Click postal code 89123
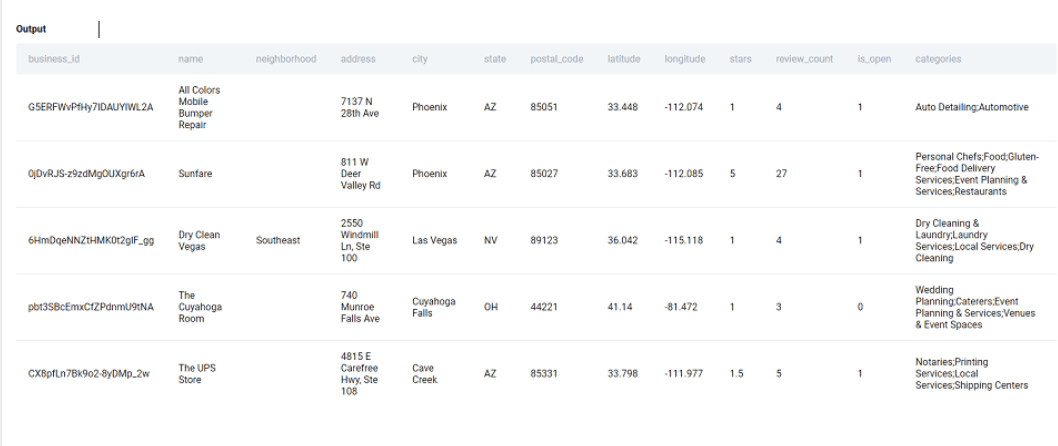 [x=544, y=240]
